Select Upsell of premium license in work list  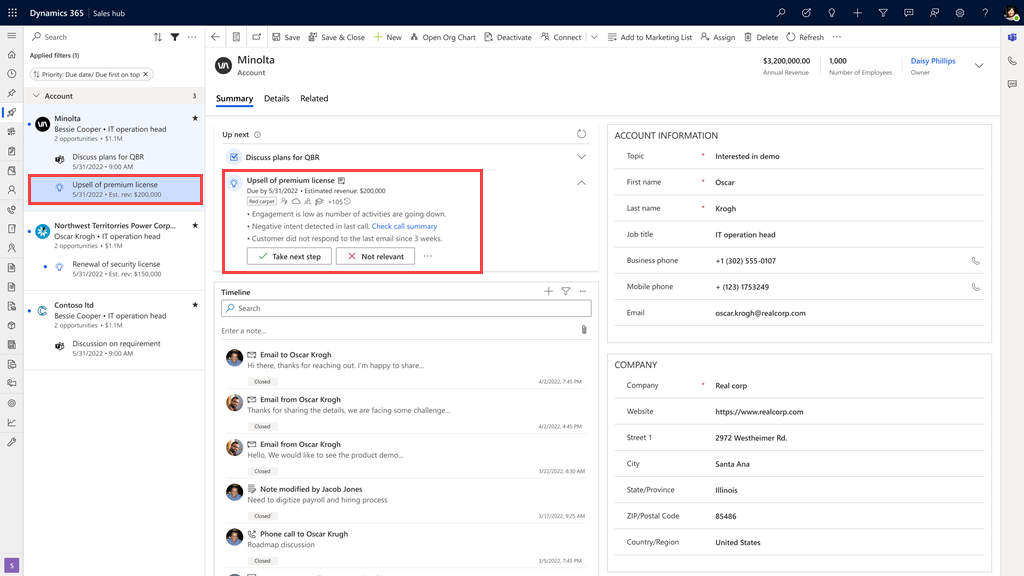(116, 189)
